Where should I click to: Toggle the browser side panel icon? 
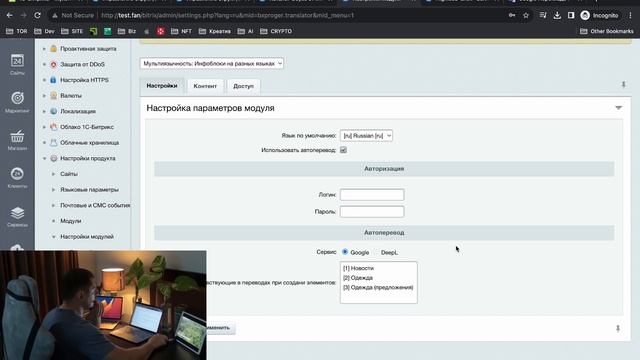571,16
